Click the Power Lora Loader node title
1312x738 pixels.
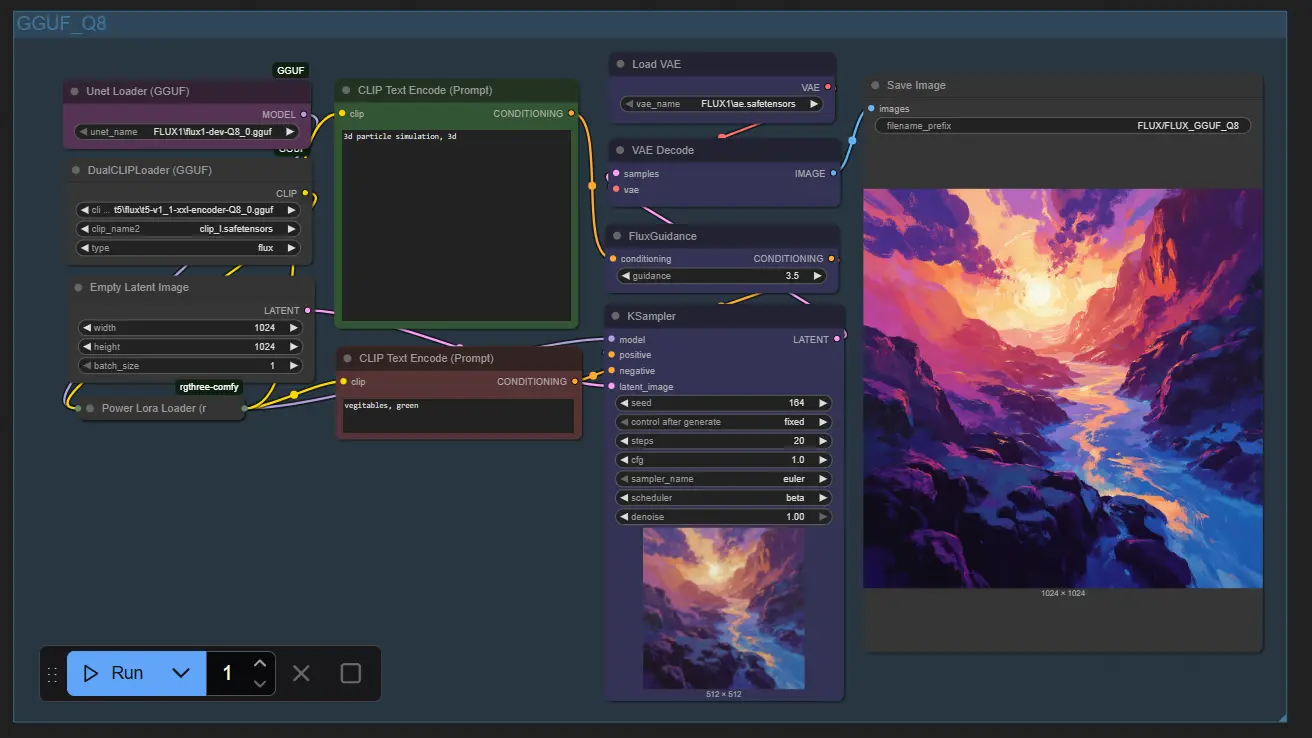coord(154,408)
